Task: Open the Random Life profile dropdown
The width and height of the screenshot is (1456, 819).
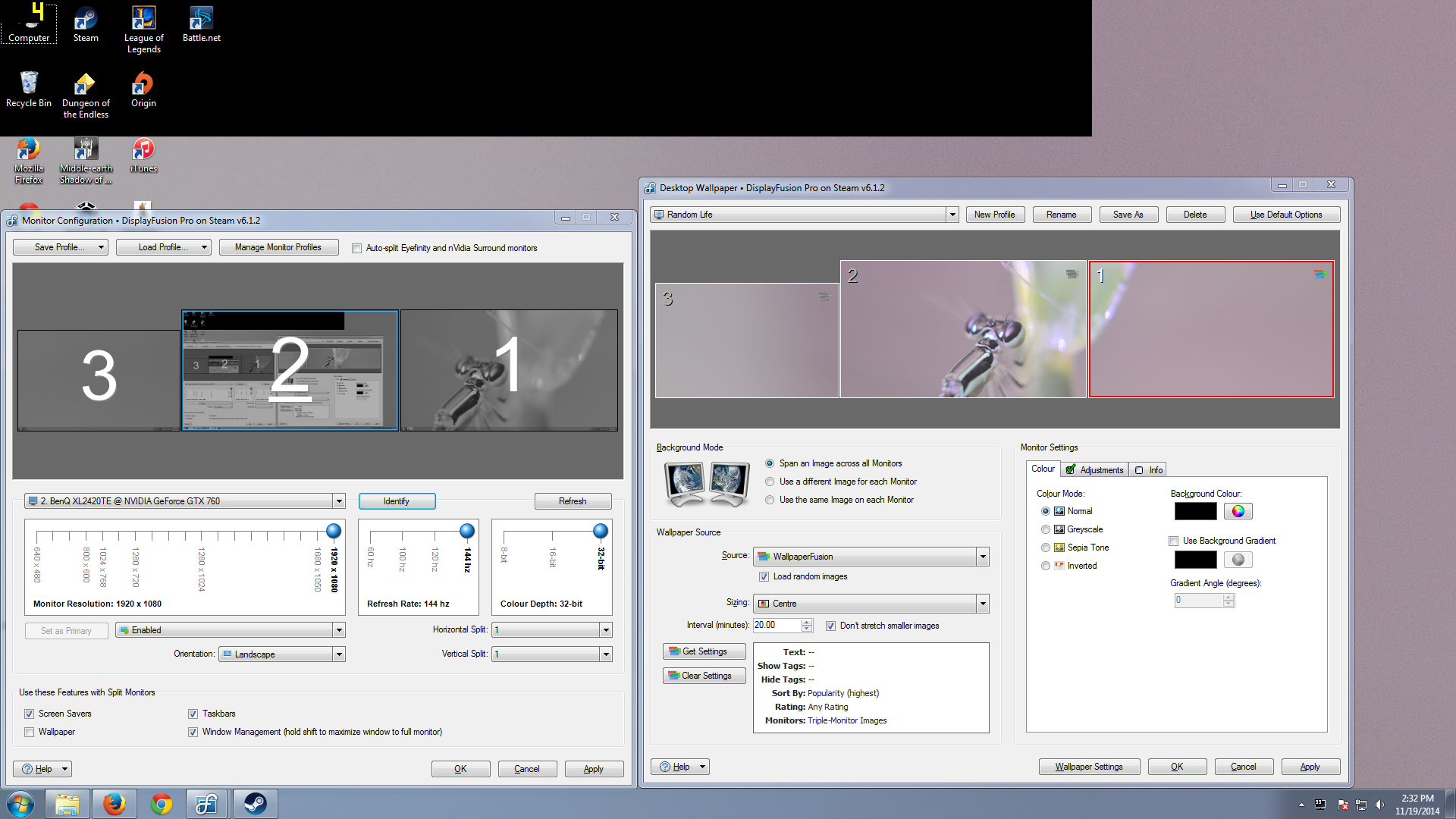Action: [x=952, y=215]
